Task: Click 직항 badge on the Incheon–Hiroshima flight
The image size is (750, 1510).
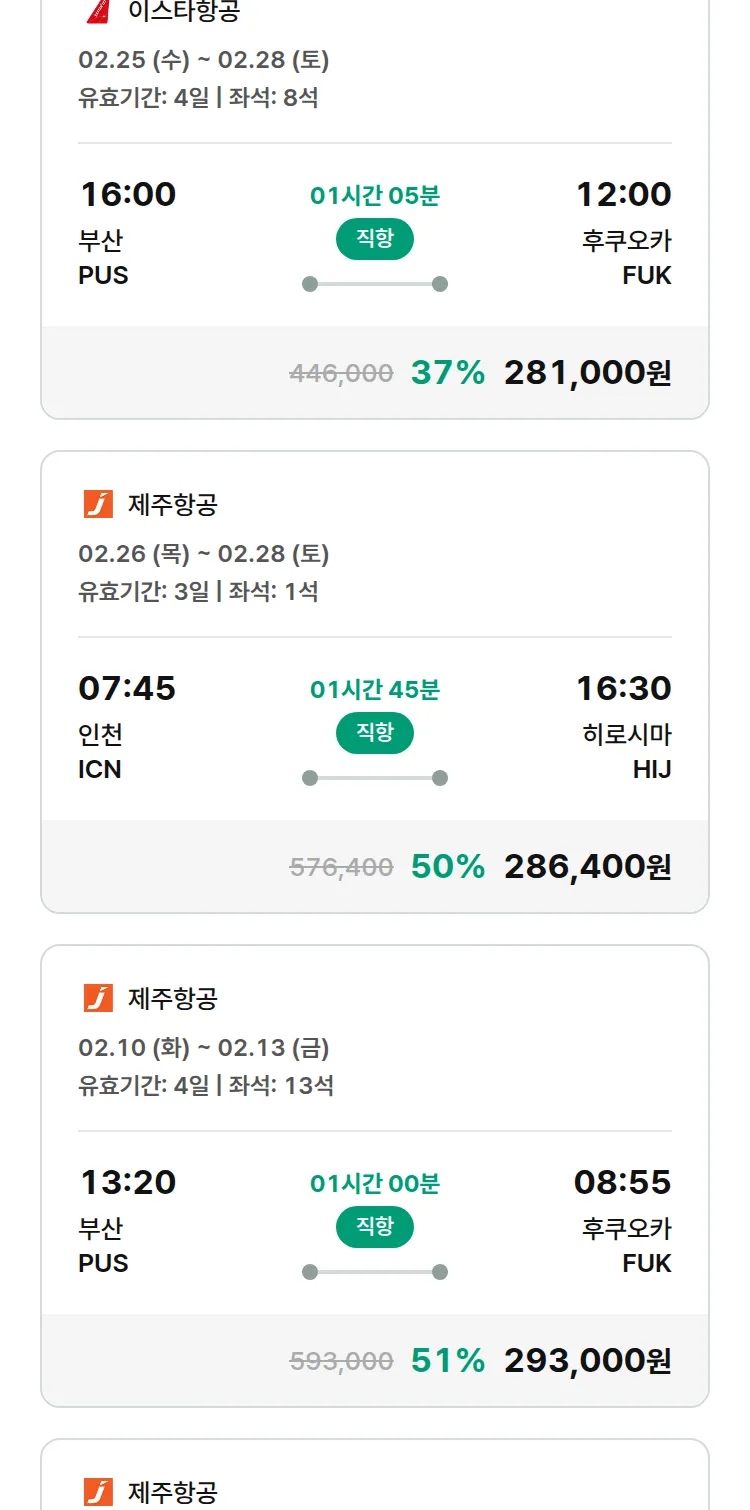Action: click(x=375, y=733)
